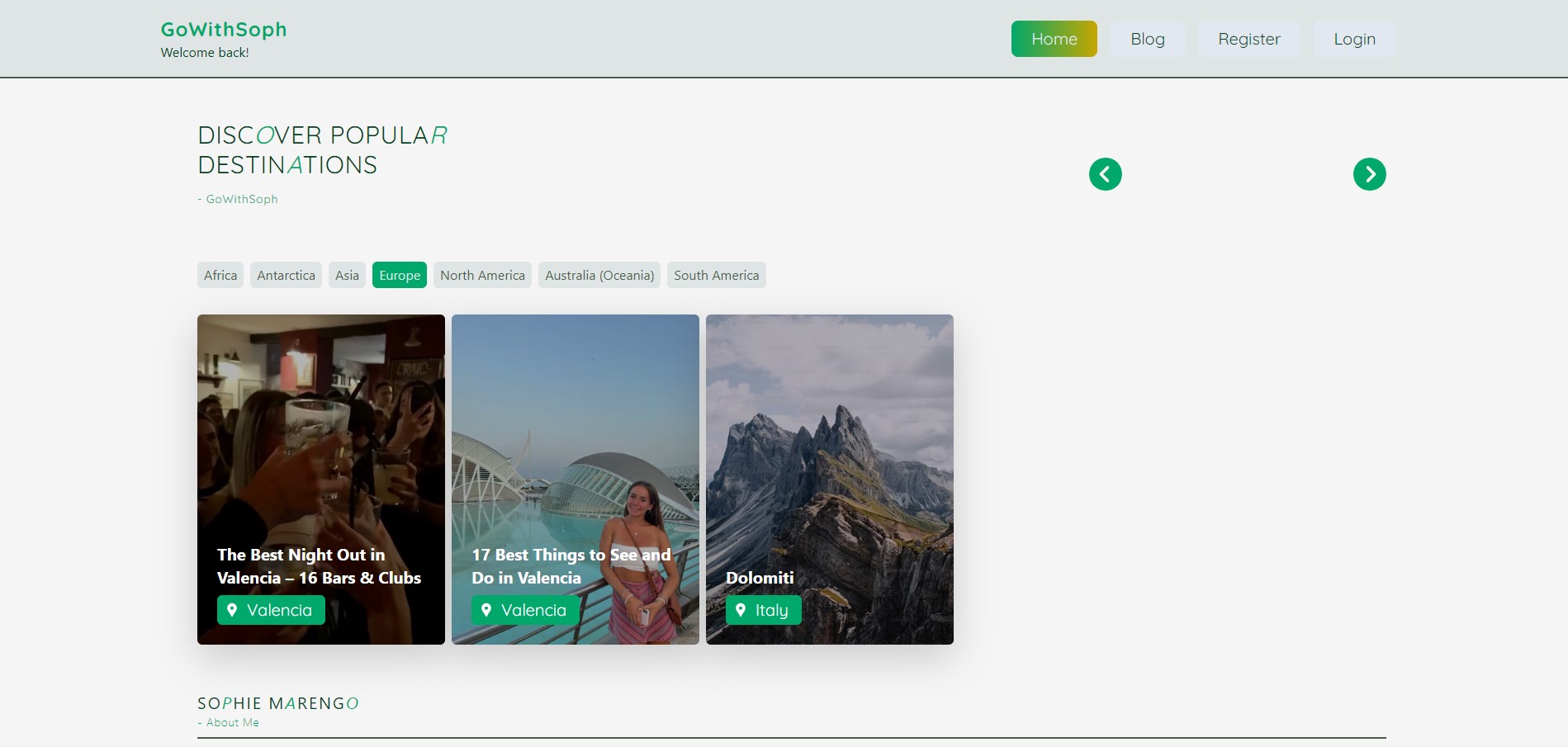This screenshot has width=1568, height=747.
Task: Show South America destinations
Action: coord(716,275)
